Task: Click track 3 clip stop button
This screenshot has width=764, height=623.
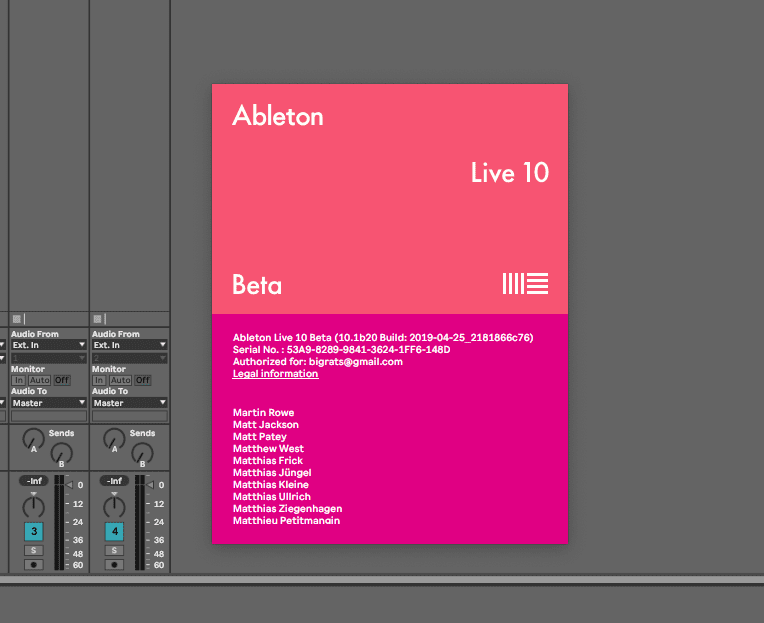Action: coord(17,319)
